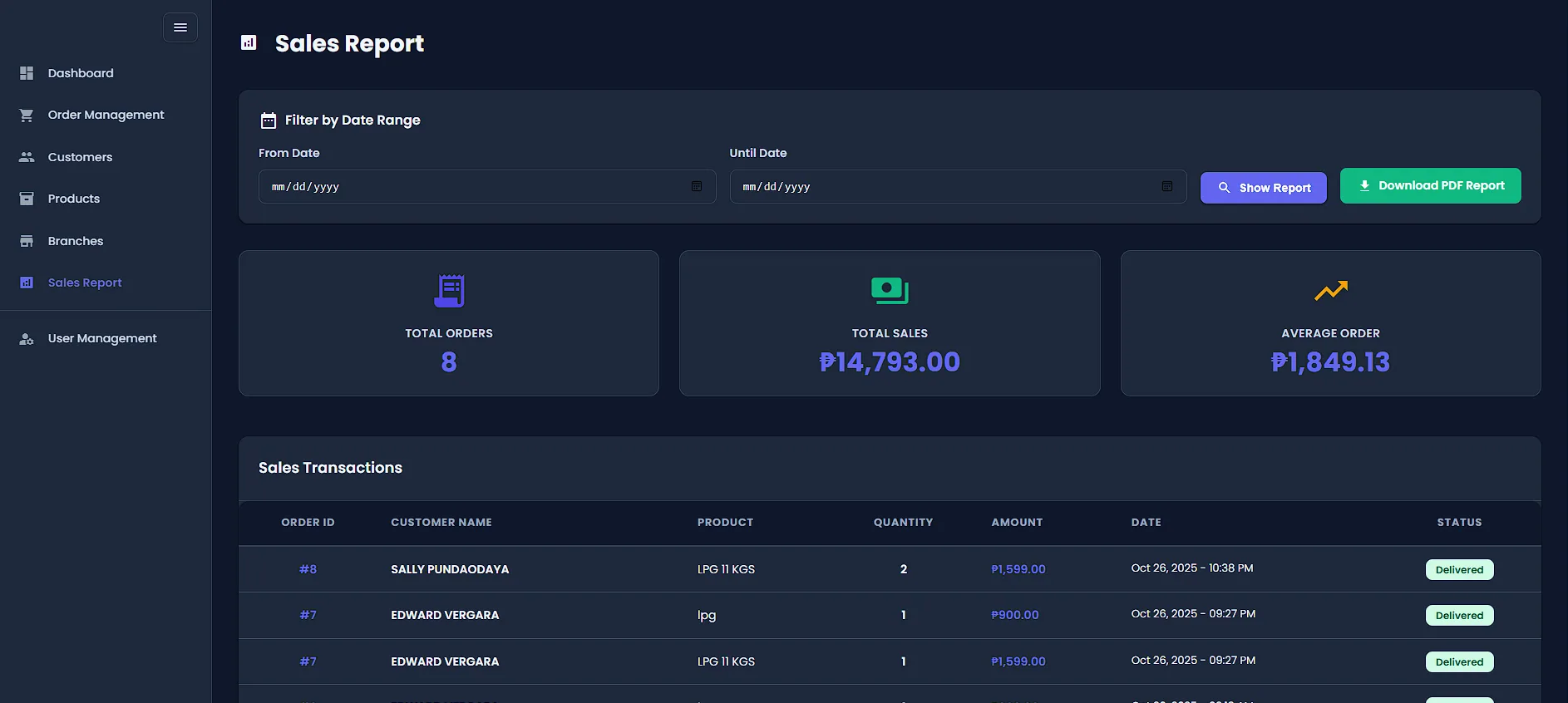Click the DATE column header
The width and height of the screenshot is (1568, 703).
point(1146,523)
